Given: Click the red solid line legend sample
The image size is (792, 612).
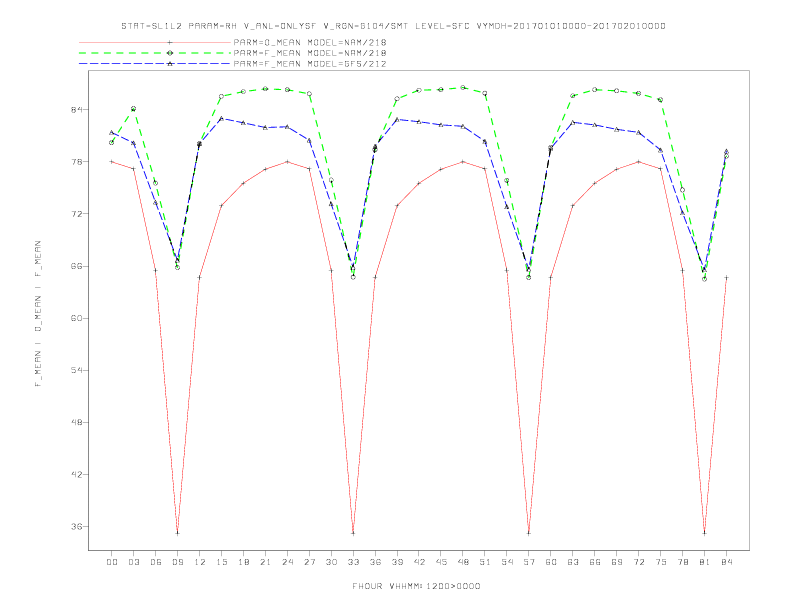Looking at the screenshot, I should [x=155, y=42].
